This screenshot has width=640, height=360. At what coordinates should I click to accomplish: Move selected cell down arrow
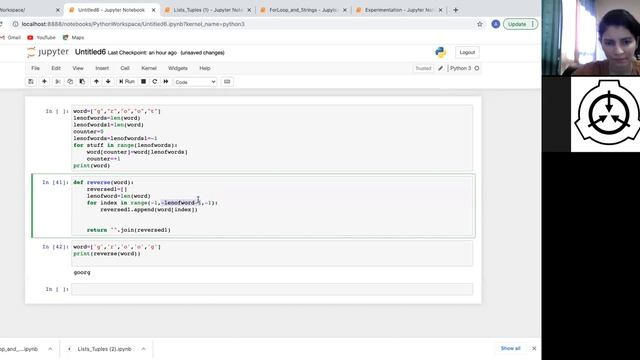(108, 82)
